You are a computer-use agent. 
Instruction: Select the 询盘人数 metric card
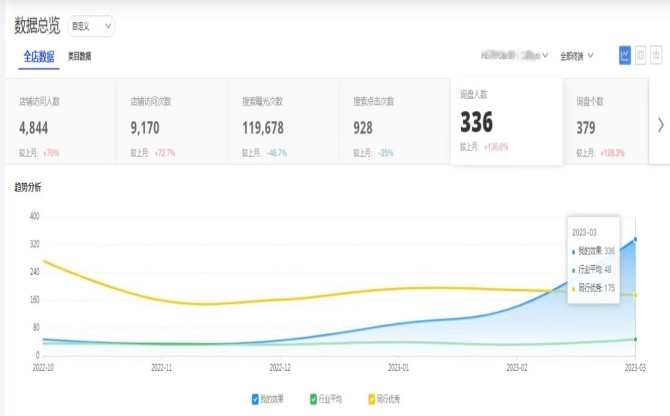(505, 122)
